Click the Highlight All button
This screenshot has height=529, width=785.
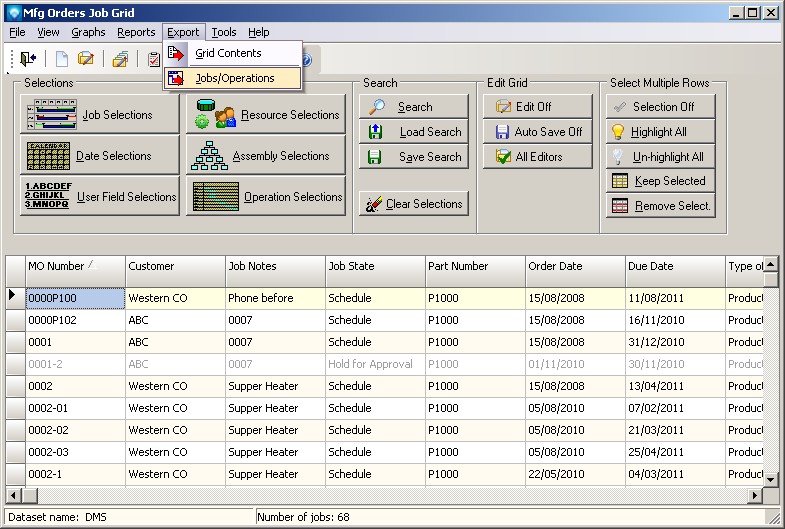point(660,132)
